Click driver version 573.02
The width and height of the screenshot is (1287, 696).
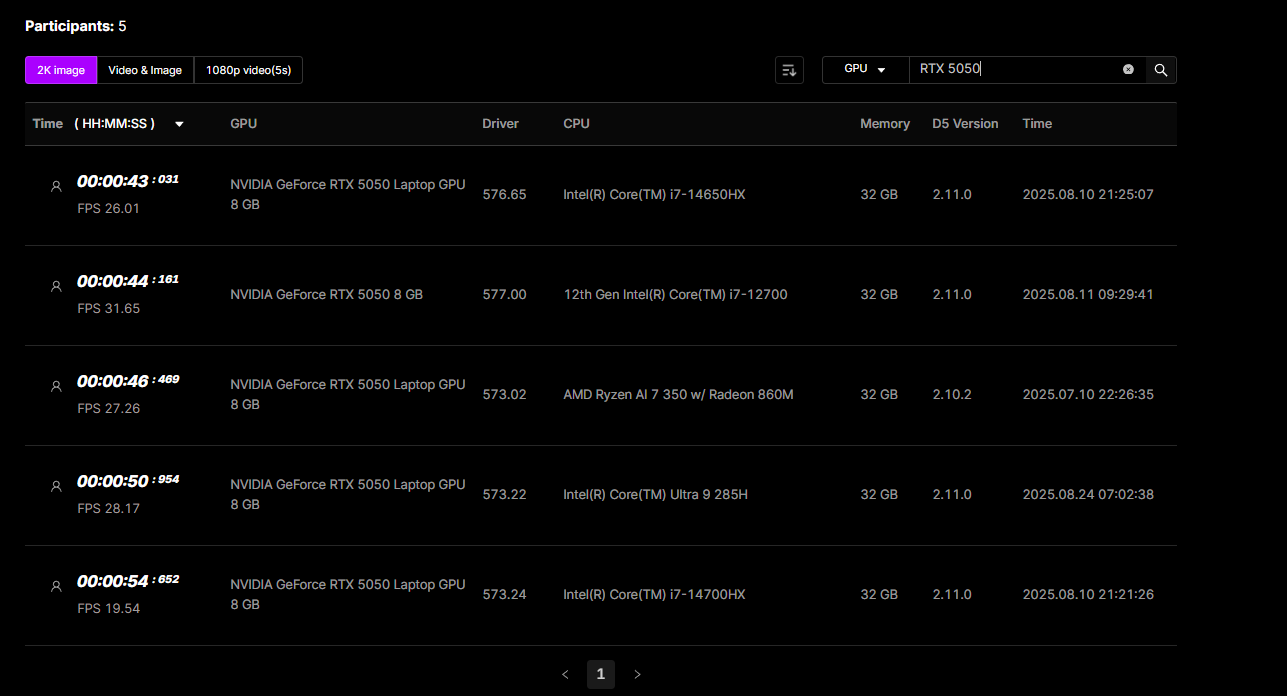click(x=504, y=395)
